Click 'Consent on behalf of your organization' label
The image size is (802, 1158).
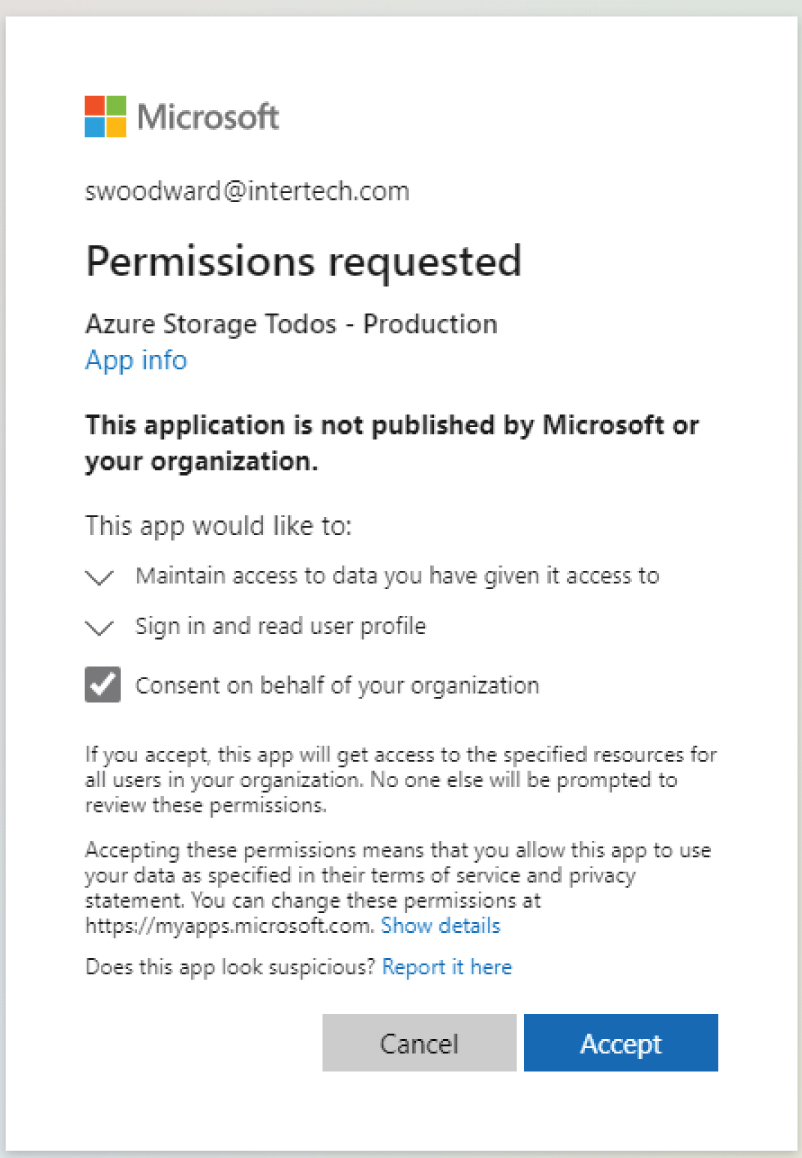[337, 686]
